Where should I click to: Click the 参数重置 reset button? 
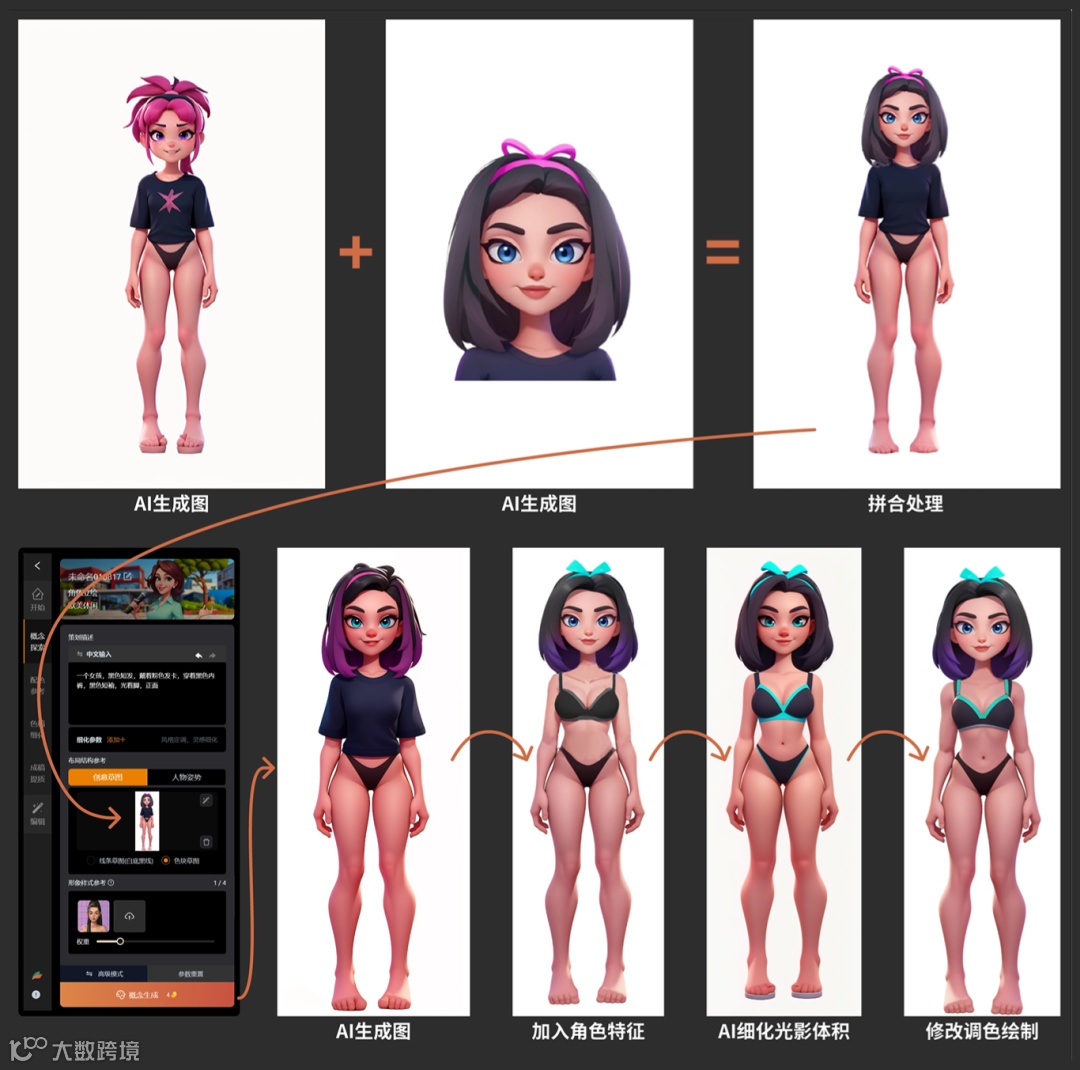(x=191, y=974)
